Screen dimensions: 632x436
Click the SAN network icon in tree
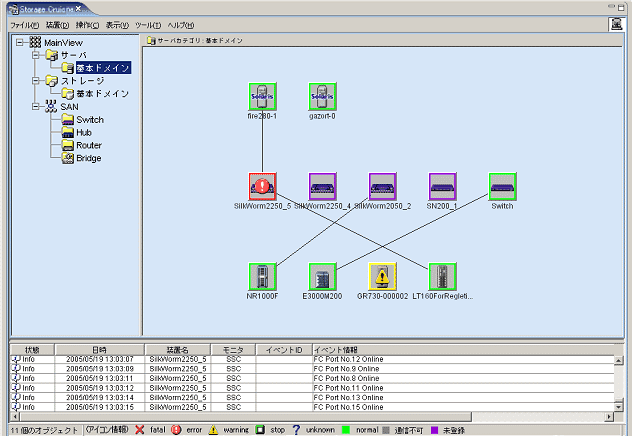click(51, 107)
